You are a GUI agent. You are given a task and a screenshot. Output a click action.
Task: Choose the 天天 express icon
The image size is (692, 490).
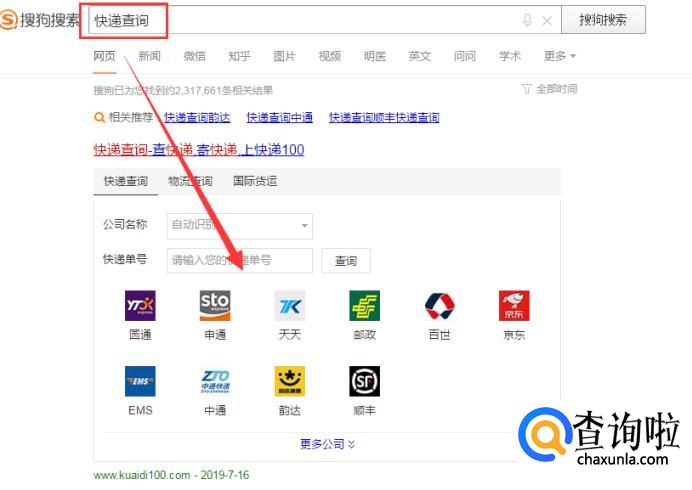pyautogui.click(x=290, y=305)
